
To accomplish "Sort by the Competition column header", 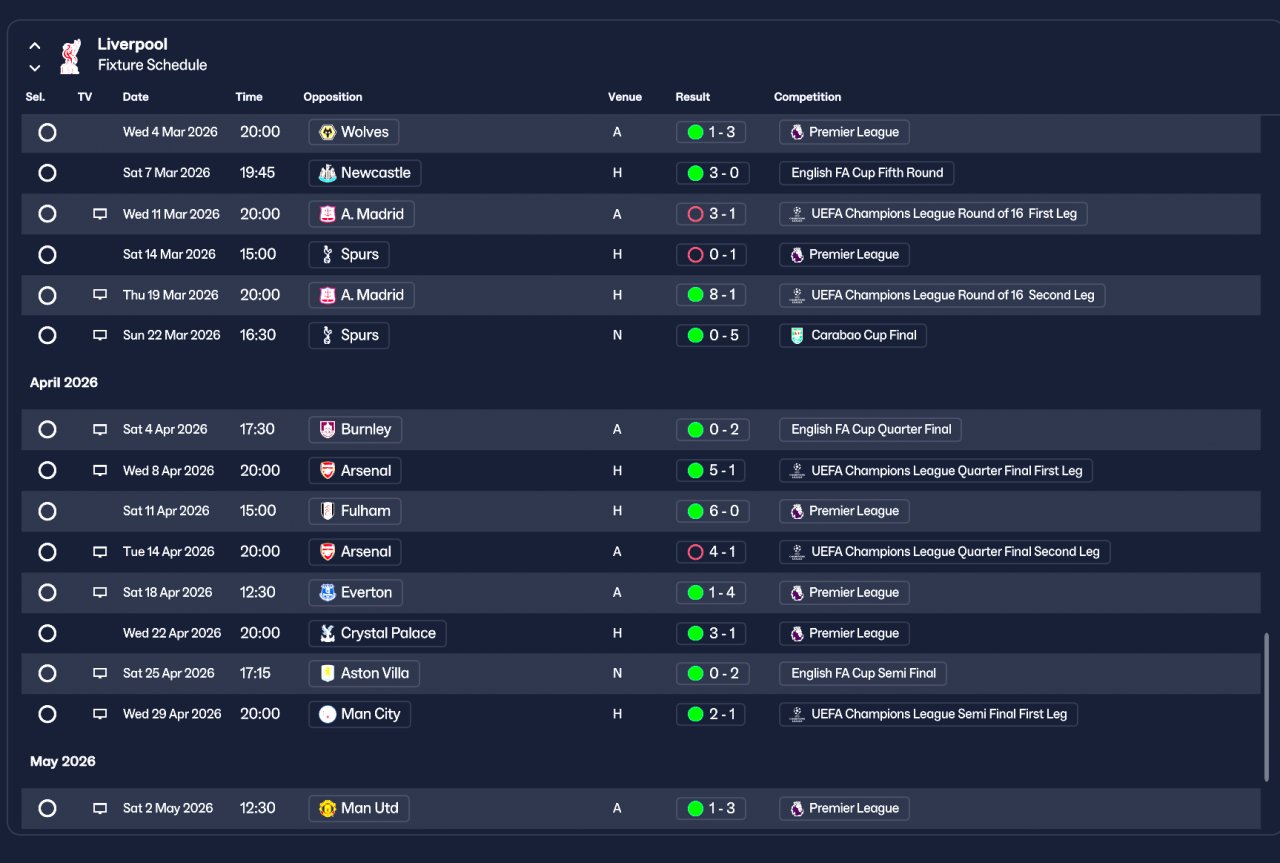I will tap(807, 97).
